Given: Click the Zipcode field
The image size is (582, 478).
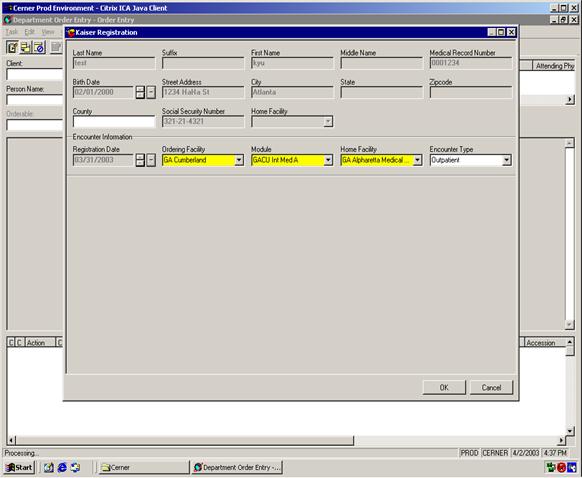Looking at the screenshot, I should tap(471, 92).
